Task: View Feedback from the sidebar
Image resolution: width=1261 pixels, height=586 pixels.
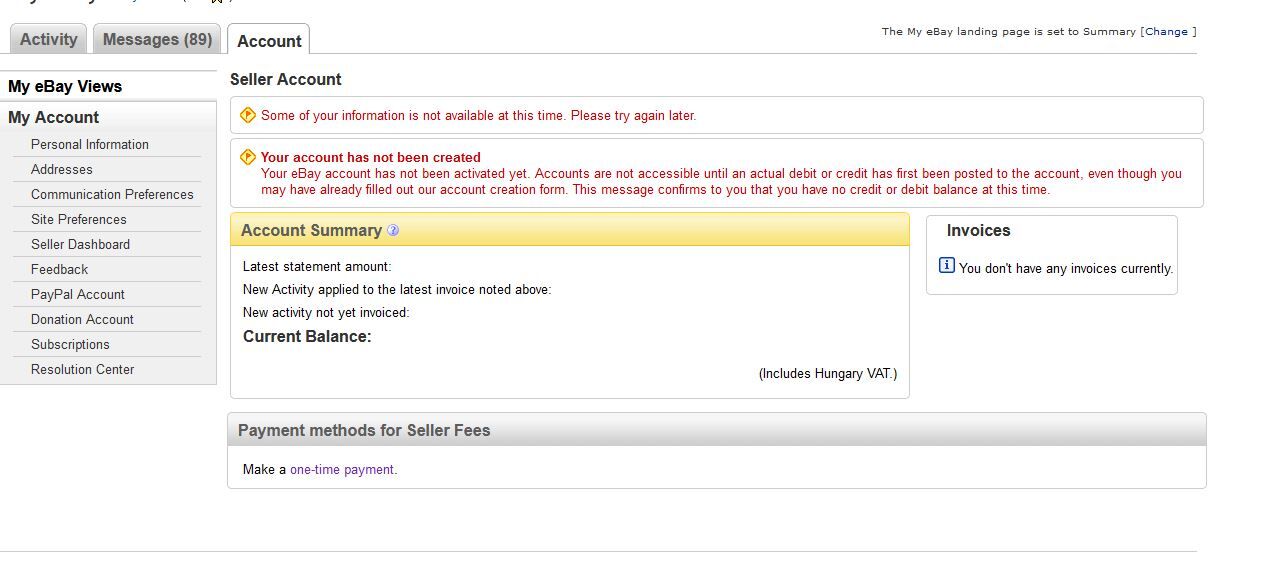Action: click(59, 270)
